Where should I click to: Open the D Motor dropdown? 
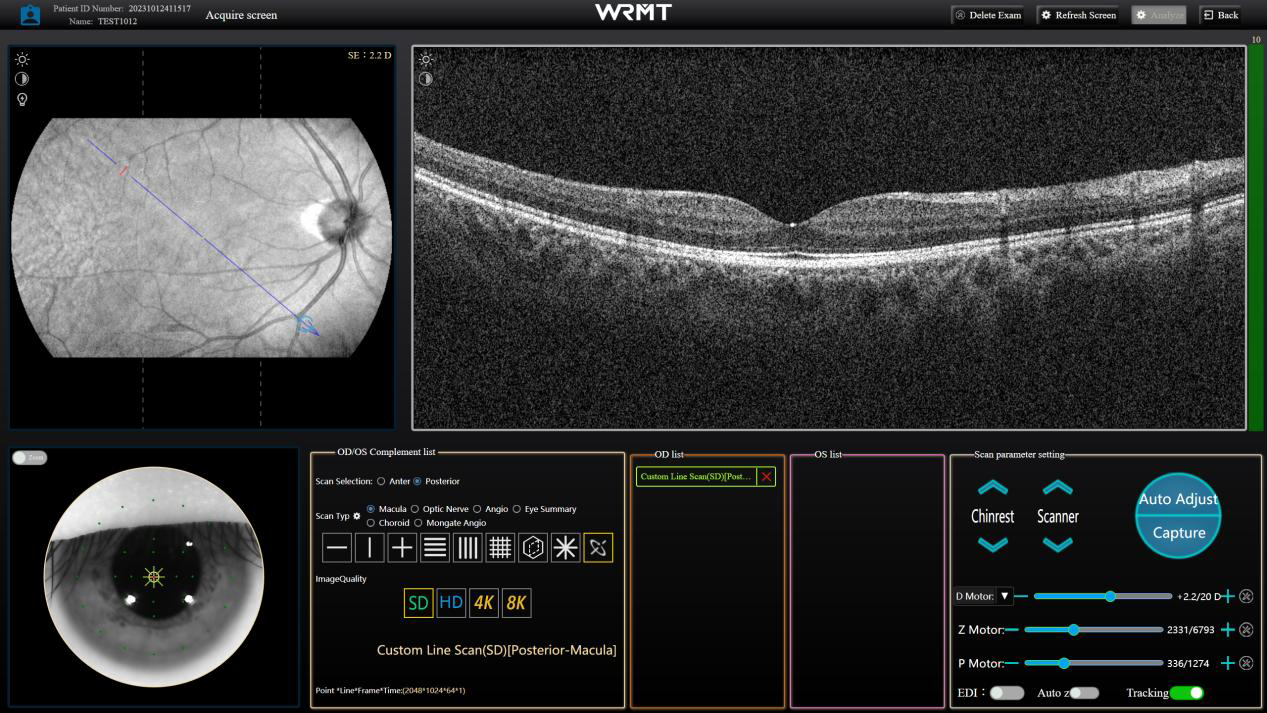1005,596
